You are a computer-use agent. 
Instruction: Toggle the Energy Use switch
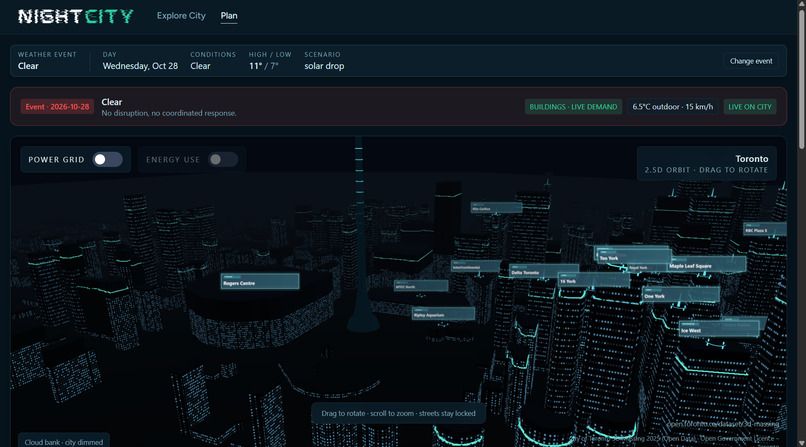tap(223, 160)
